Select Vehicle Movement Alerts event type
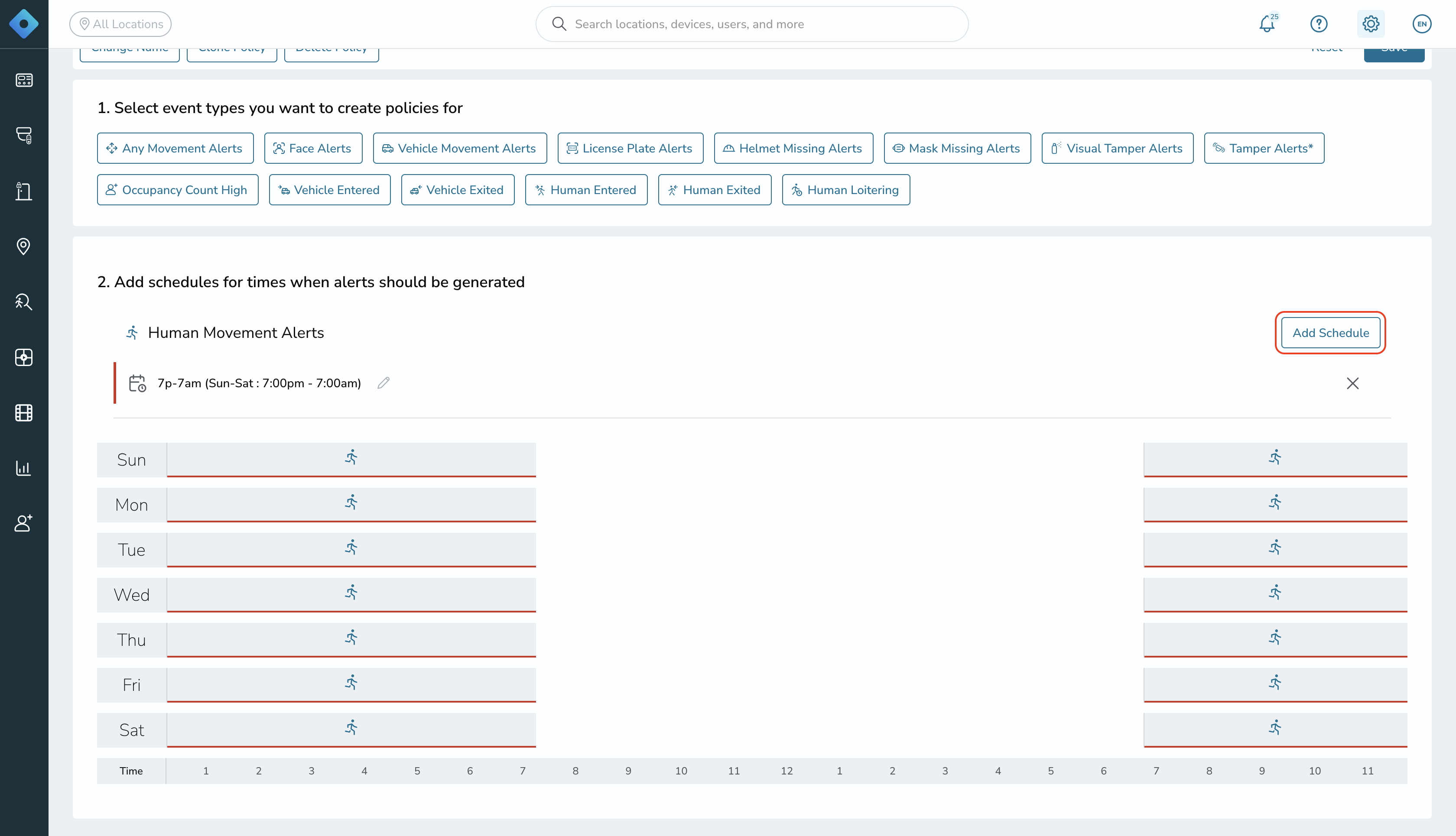 pyautogui.click(x=459, y=148)
